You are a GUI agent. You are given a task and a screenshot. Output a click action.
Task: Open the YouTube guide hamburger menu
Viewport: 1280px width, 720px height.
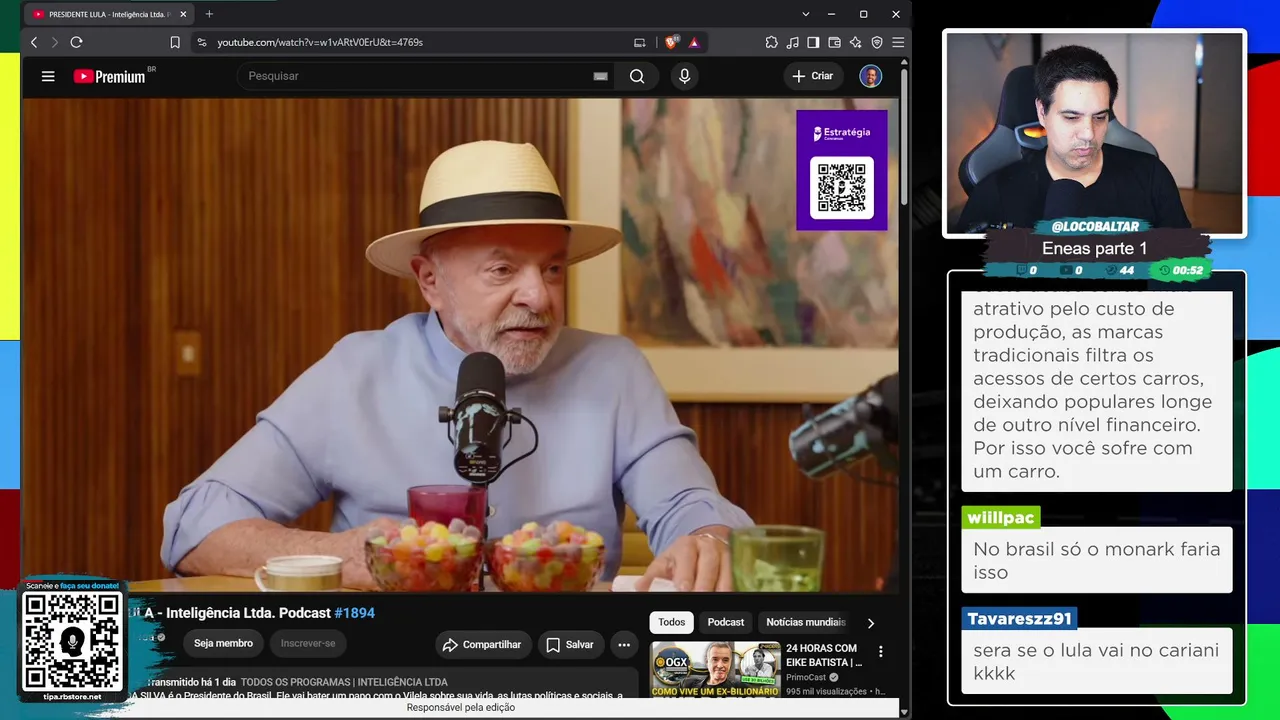(x=48, y=76)
